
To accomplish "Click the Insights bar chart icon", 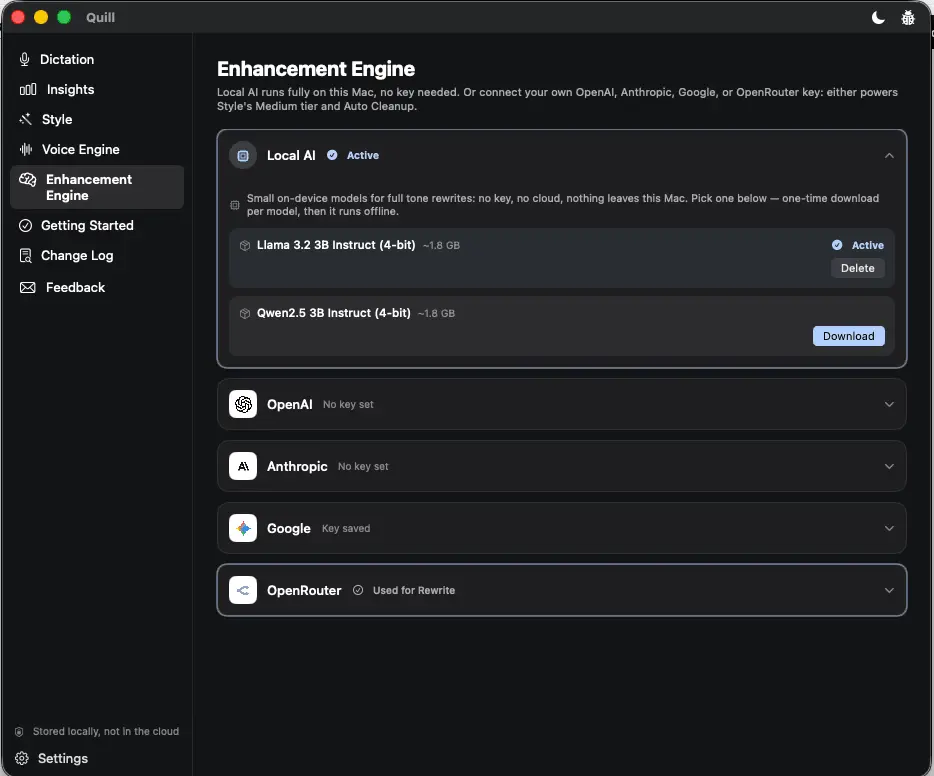I will [x=28, y=89].
